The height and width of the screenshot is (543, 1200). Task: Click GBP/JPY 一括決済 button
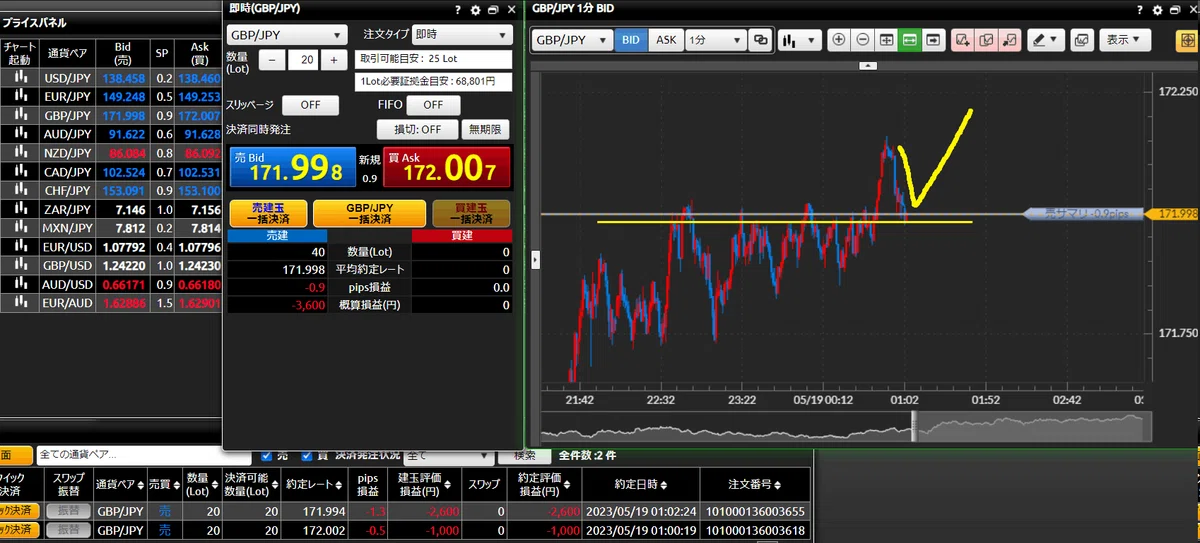pyautogui.click(x=369, y=212)
